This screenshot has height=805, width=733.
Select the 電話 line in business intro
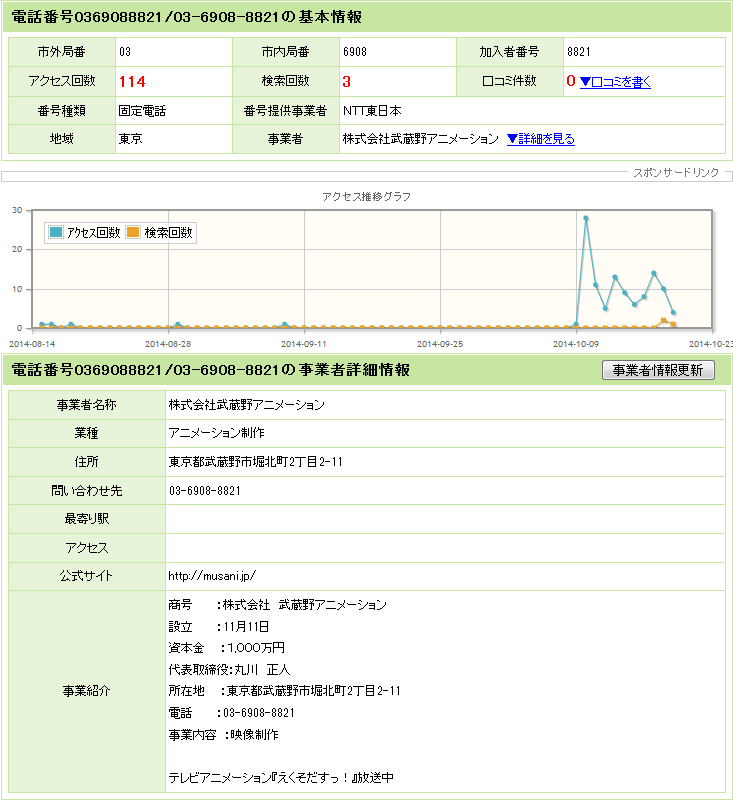(232, 713)
